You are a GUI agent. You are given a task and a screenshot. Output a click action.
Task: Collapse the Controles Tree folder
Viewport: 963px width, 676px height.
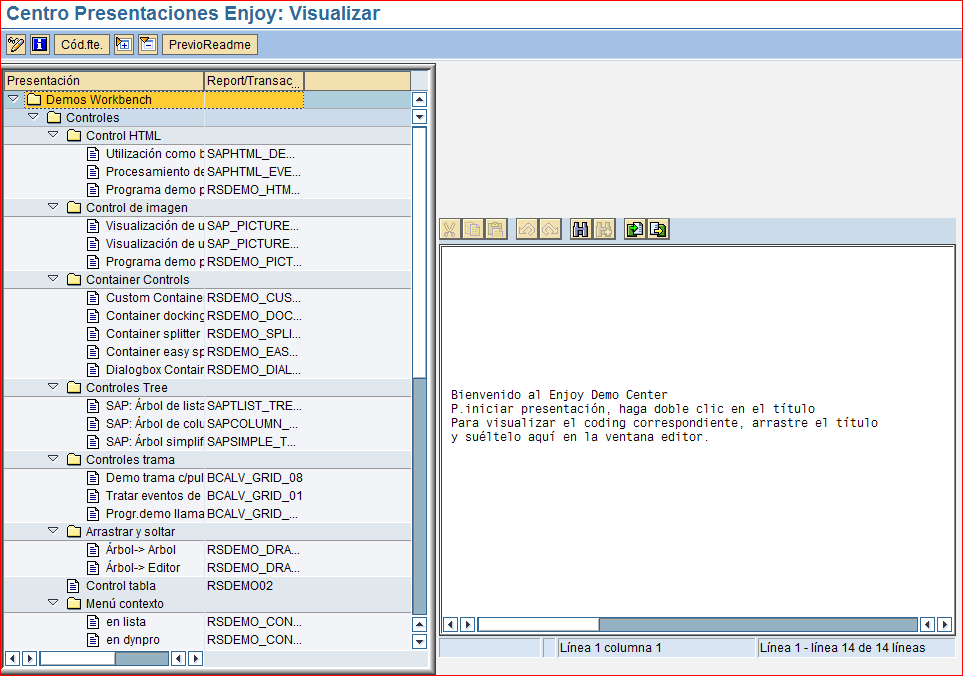[x=53, y=387]
